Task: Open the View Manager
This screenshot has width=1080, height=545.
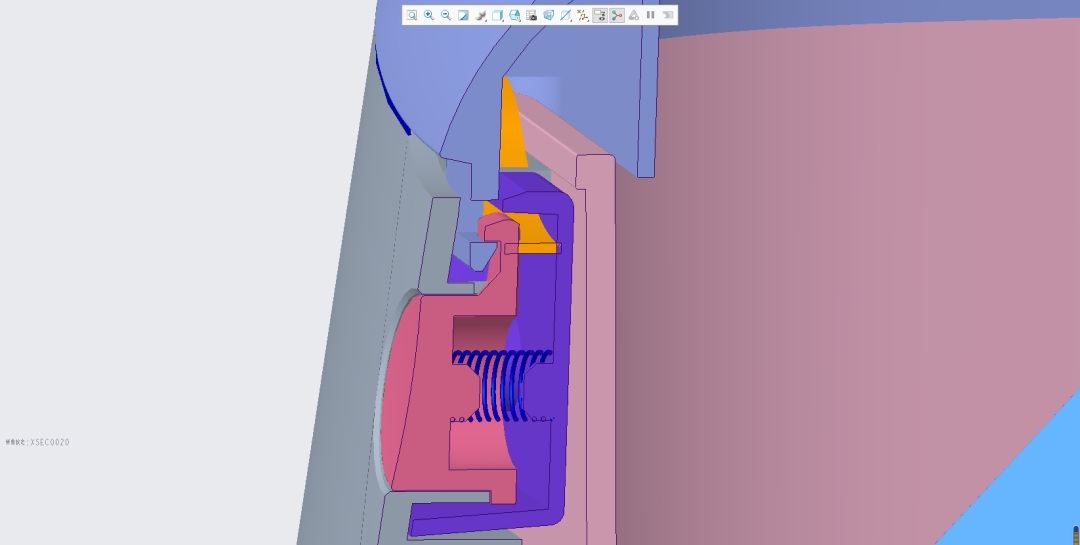Action: tap(532, 15)
